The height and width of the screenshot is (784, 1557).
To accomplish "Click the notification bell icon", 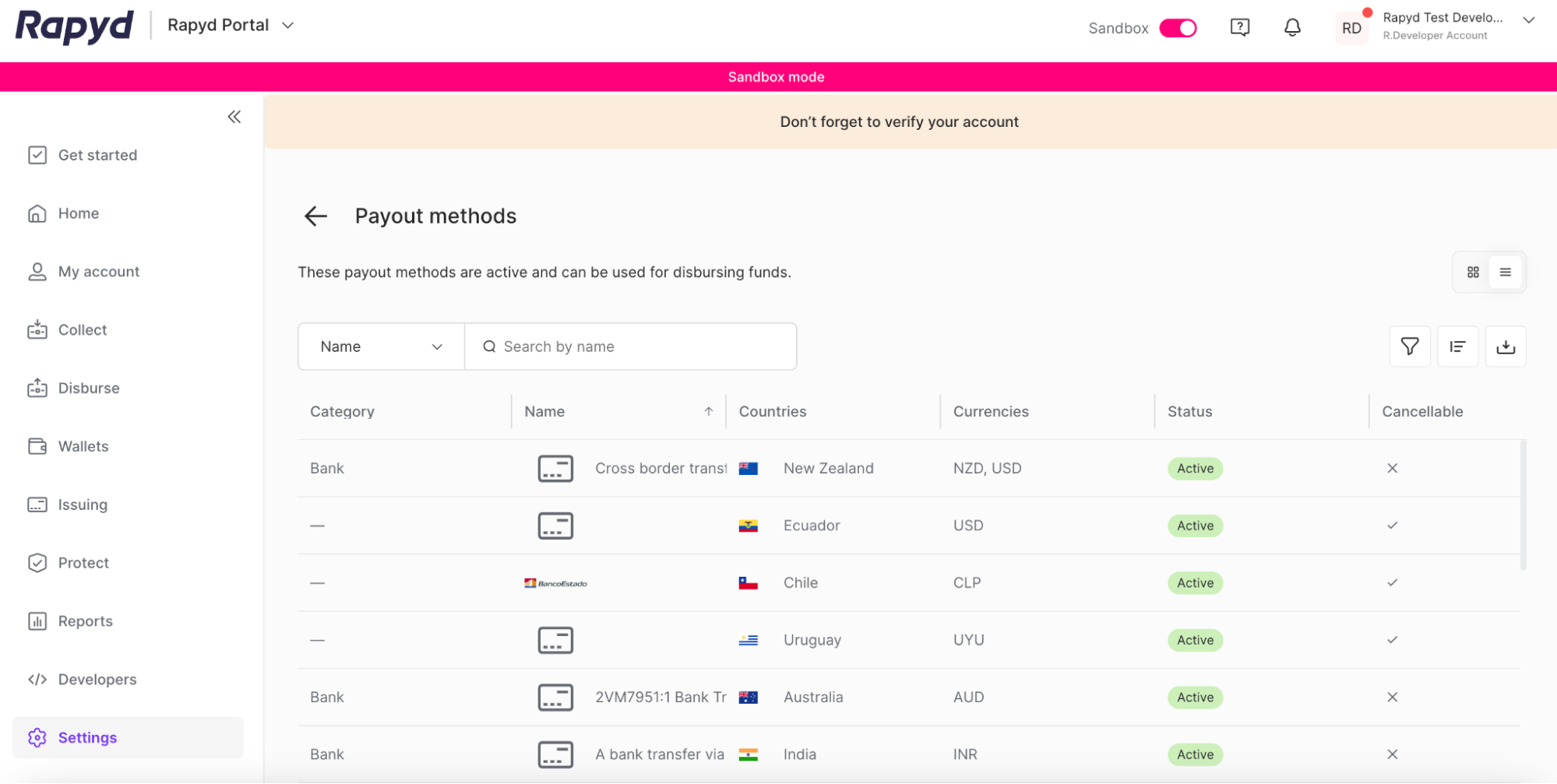I will click(x=1292, y=26).
